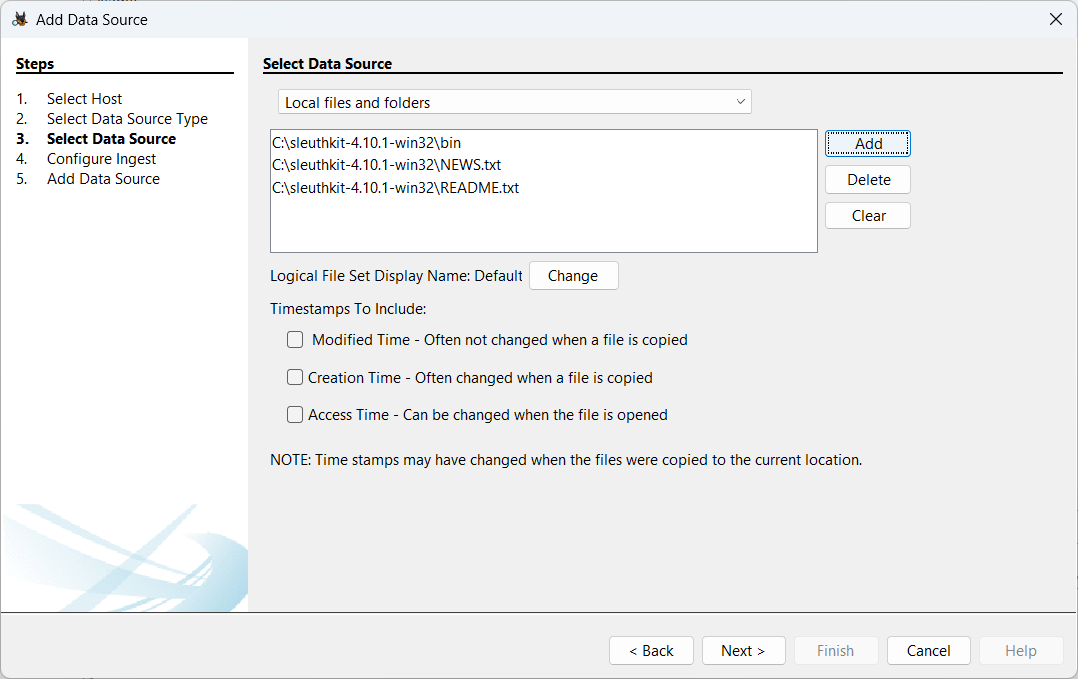Open the Local files and folders dropdown
Image resolution: width=1078 pixels, height=679 pixels.
pos(514,102)
